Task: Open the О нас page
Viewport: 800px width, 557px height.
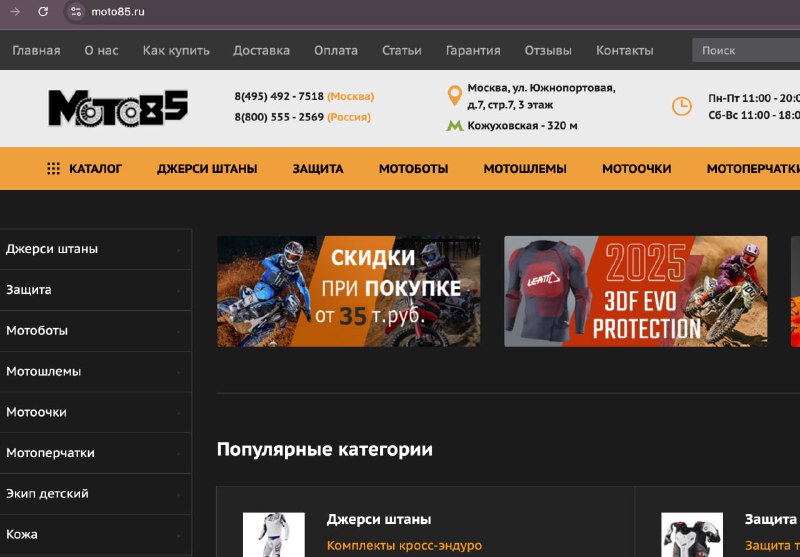Action: click(101, 50)
